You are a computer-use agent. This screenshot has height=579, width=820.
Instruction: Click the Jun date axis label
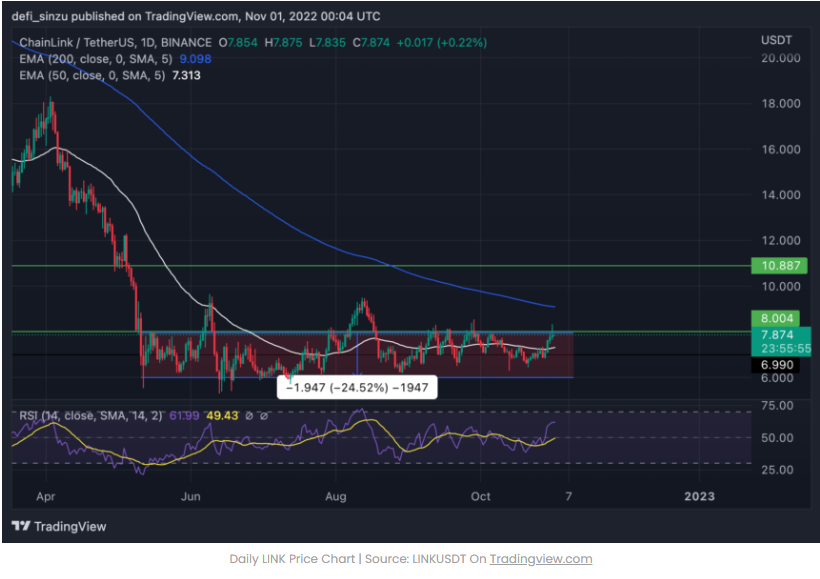190,496
